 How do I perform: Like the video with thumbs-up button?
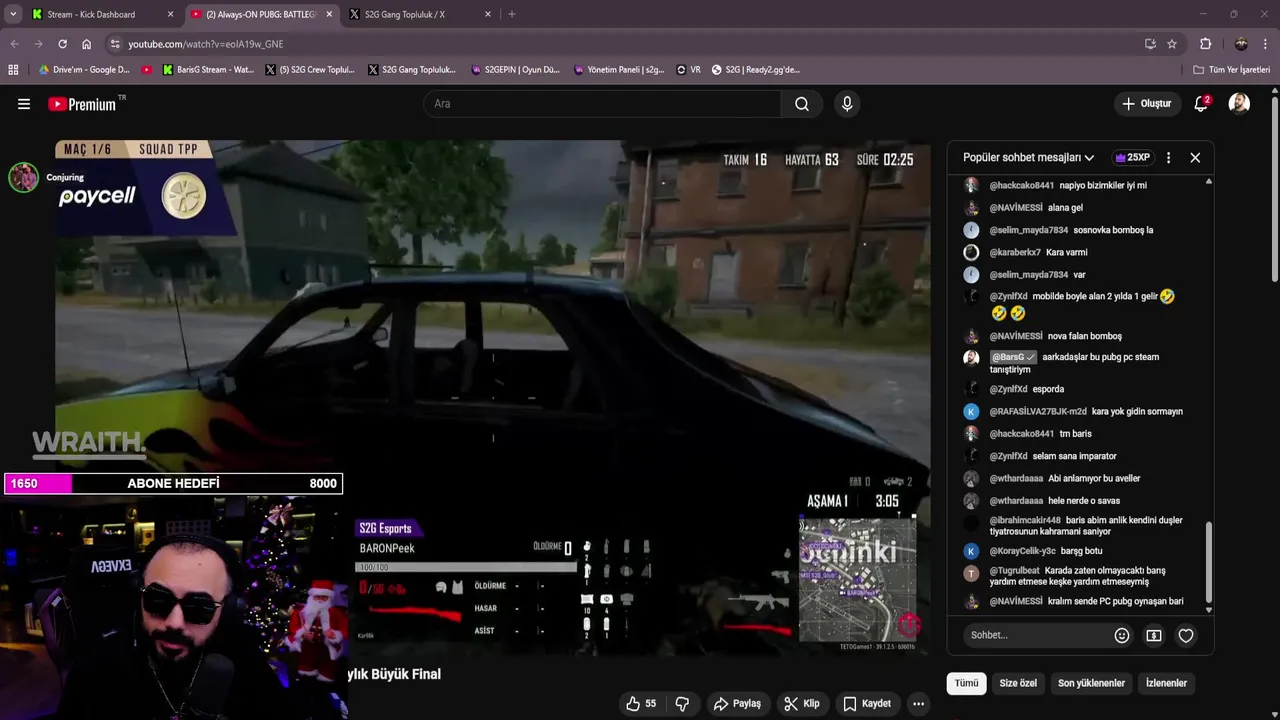[641, 704]
